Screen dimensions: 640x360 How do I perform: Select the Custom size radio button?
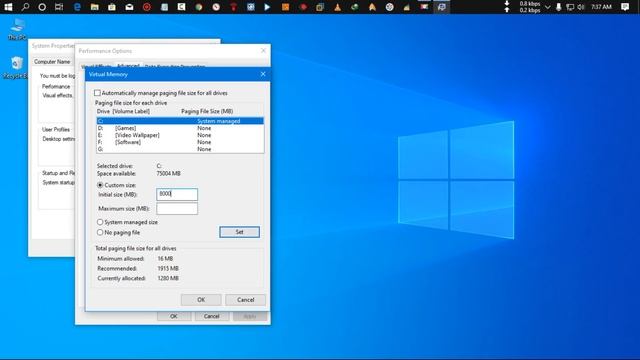(x=100, y=185)
